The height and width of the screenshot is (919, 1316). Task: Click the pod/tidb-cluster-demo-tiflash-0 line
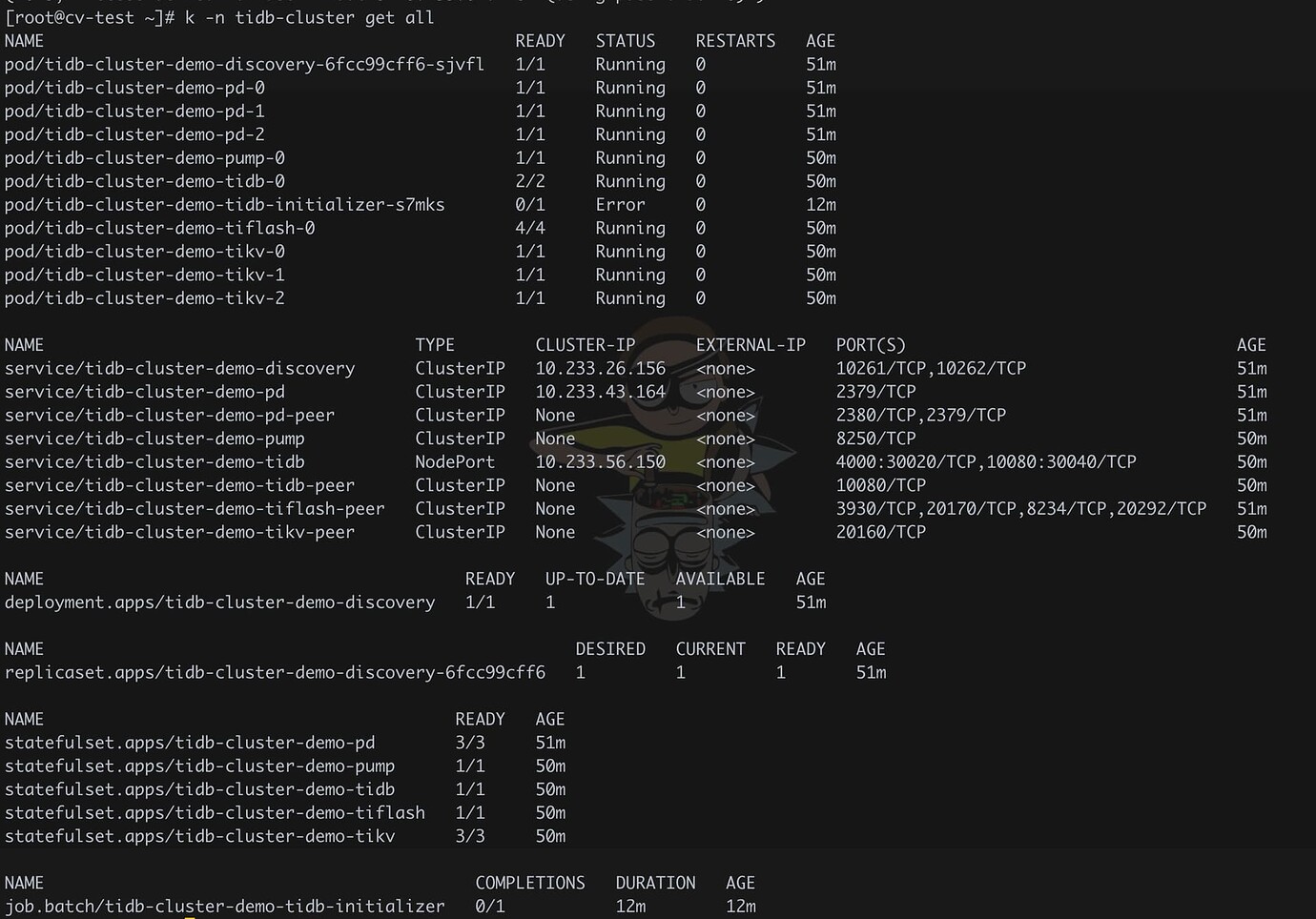[159, 229]
